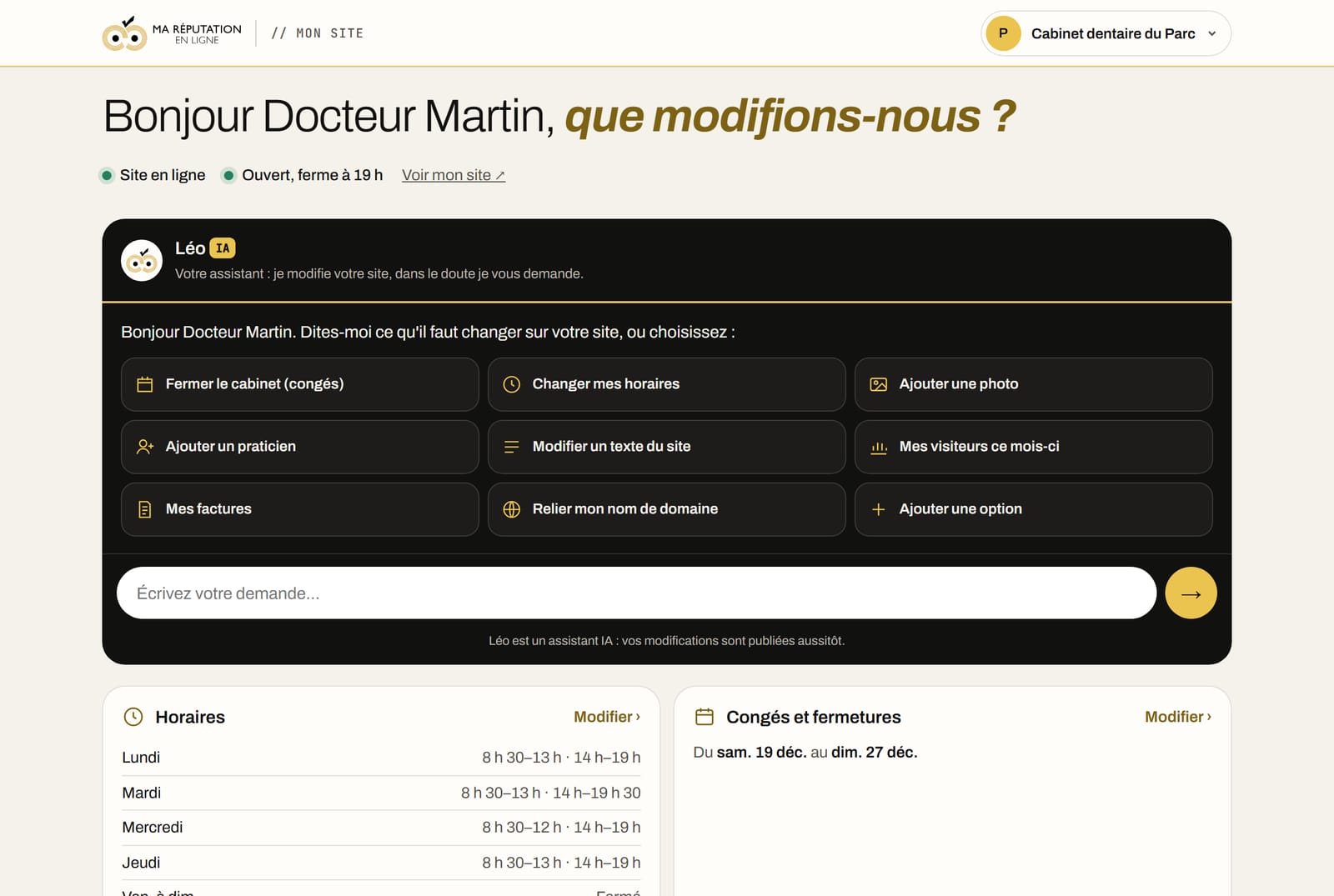Screen dimensions: 1334x896
Task: Open the Voir mon site link
Action: [x=454, y=175]
